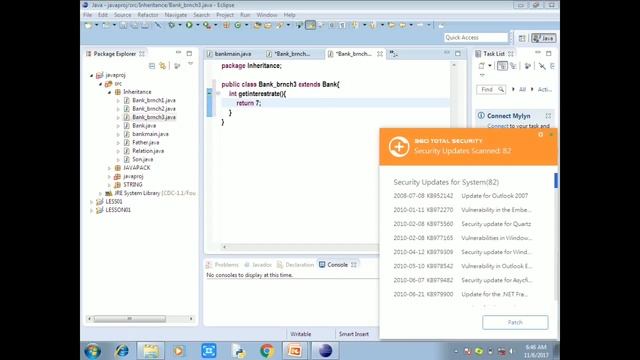Open dropdown beside New file icon
Screen dimensions: 640x360
97,25
